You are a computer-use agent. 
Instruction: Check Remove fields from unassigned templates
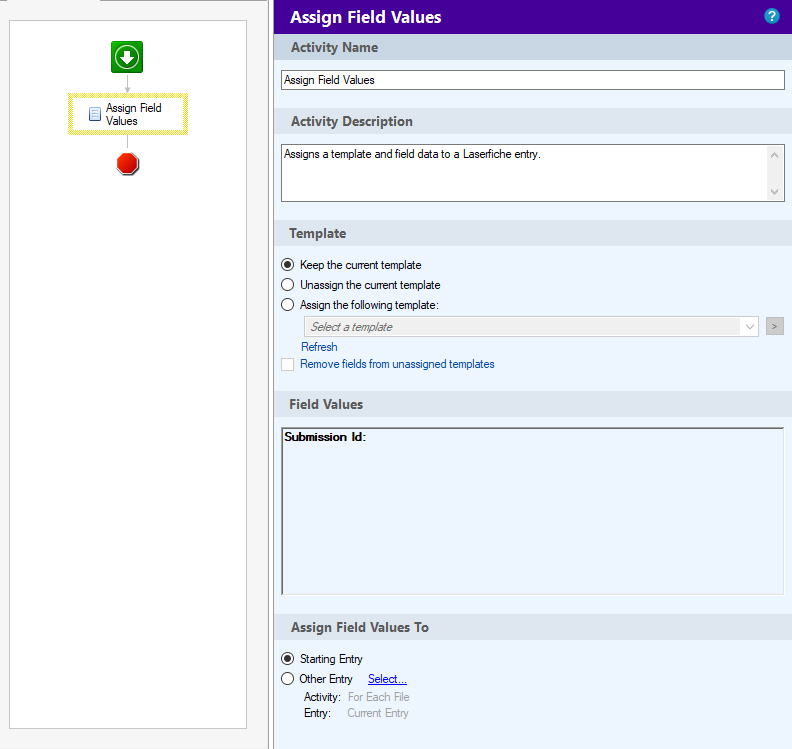click(x=287, y=365)
